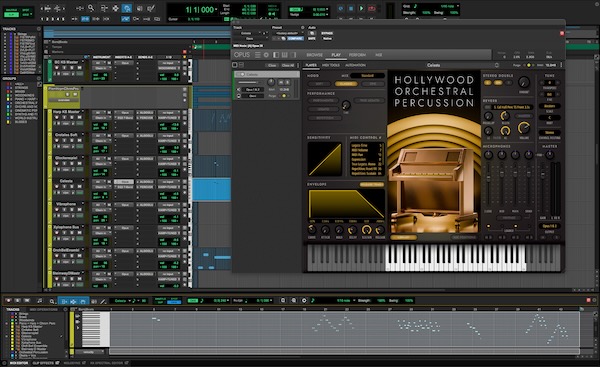
Task: Mute the Celesta instance with its M button
Action: pos(281,82)
